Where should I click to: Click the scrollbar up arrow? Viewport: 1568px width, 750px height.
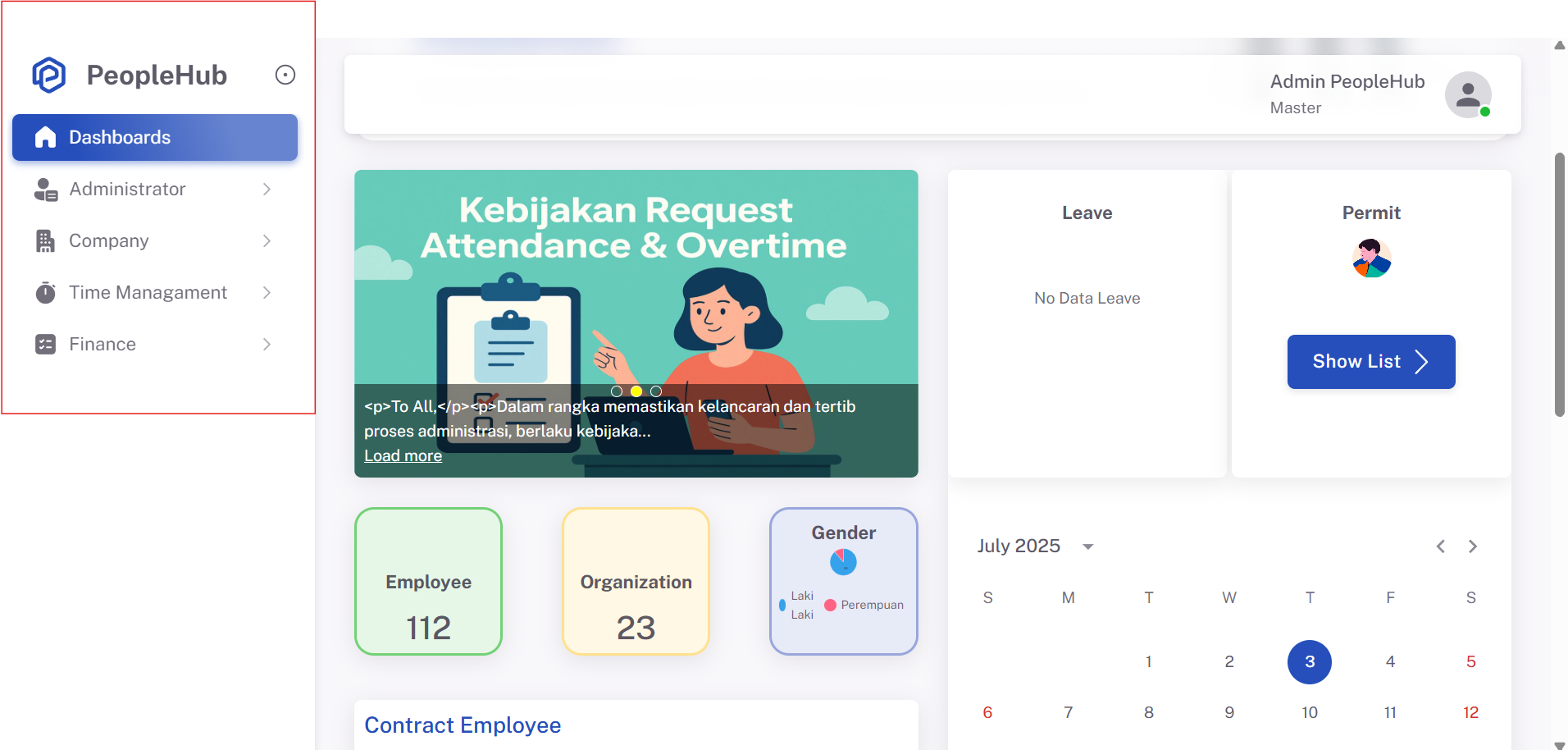[x=1560, y=45]
